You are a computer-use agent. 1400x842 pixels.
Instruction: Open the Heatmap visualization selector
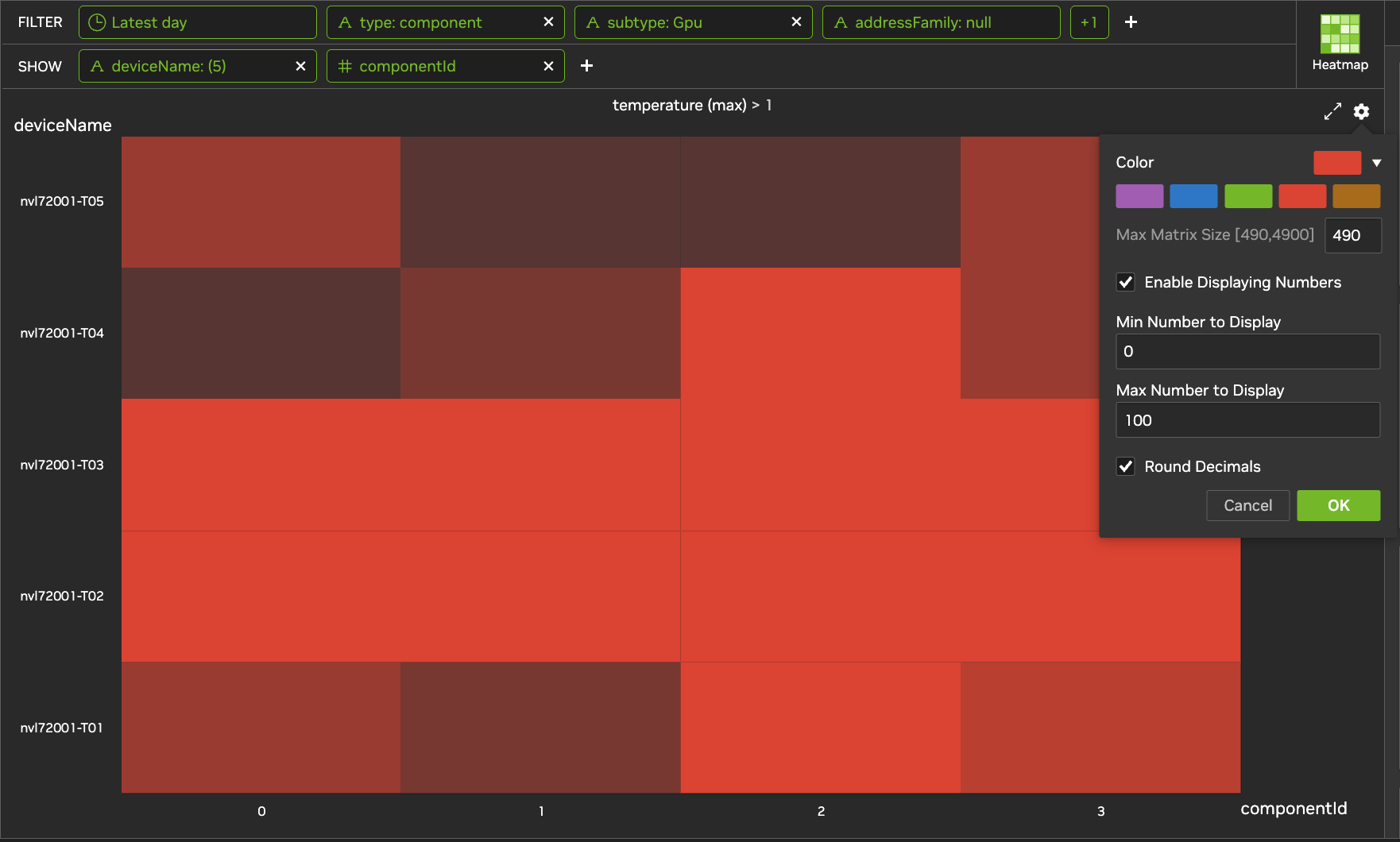[1340, 44]
